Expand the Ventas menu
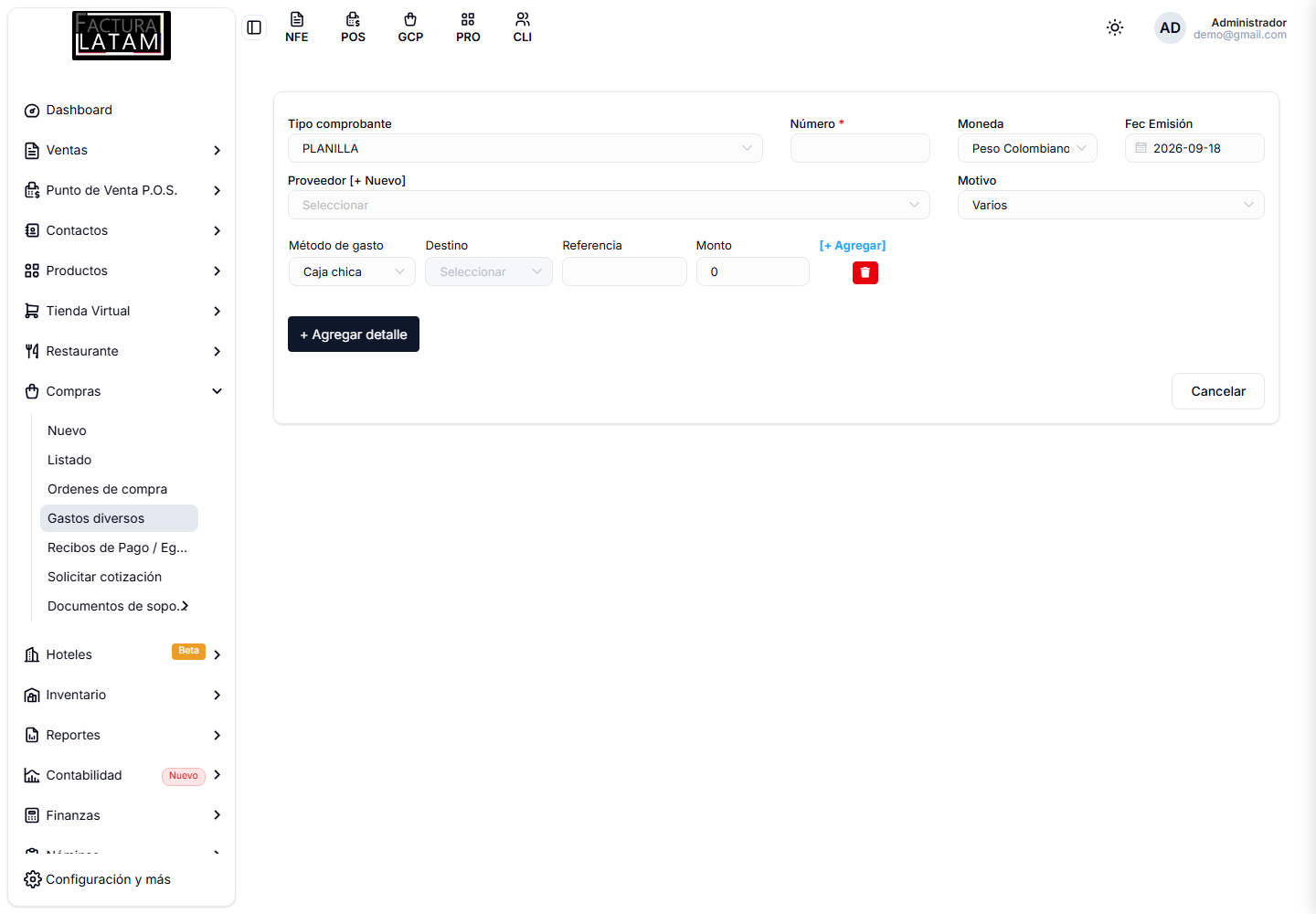The height and width of the screenshot is (914, 1316). pyautogui.click(x=122, y=150)
